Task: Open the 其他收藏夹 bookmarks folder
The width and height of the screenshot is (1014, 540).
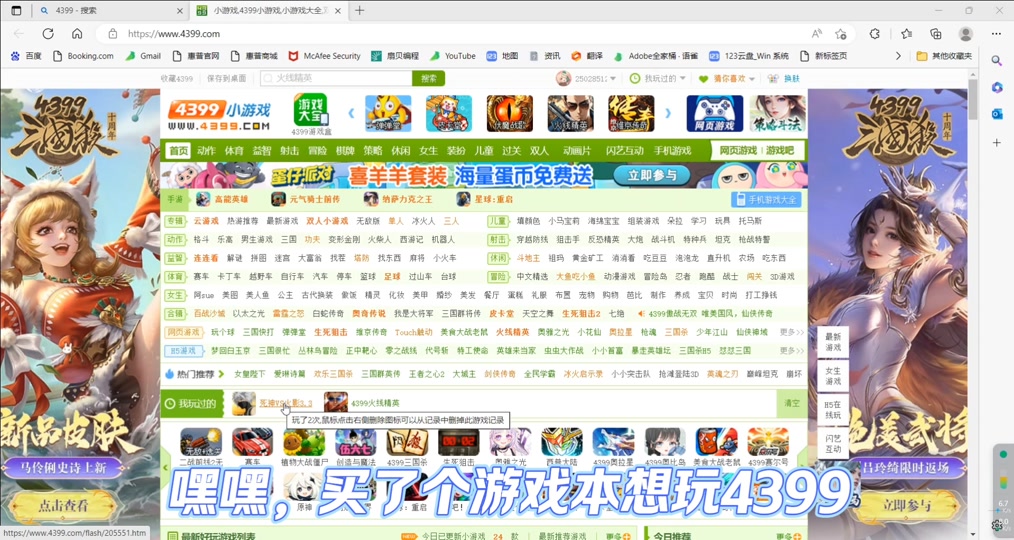Action: (x=944, y=56)
